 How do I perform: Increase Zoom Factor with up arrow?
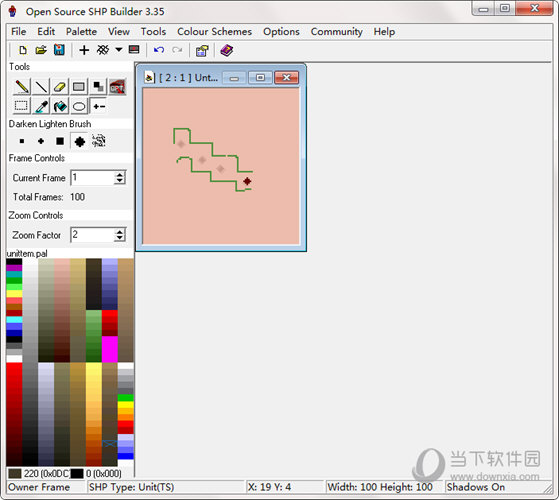click(x=120, y=232)
